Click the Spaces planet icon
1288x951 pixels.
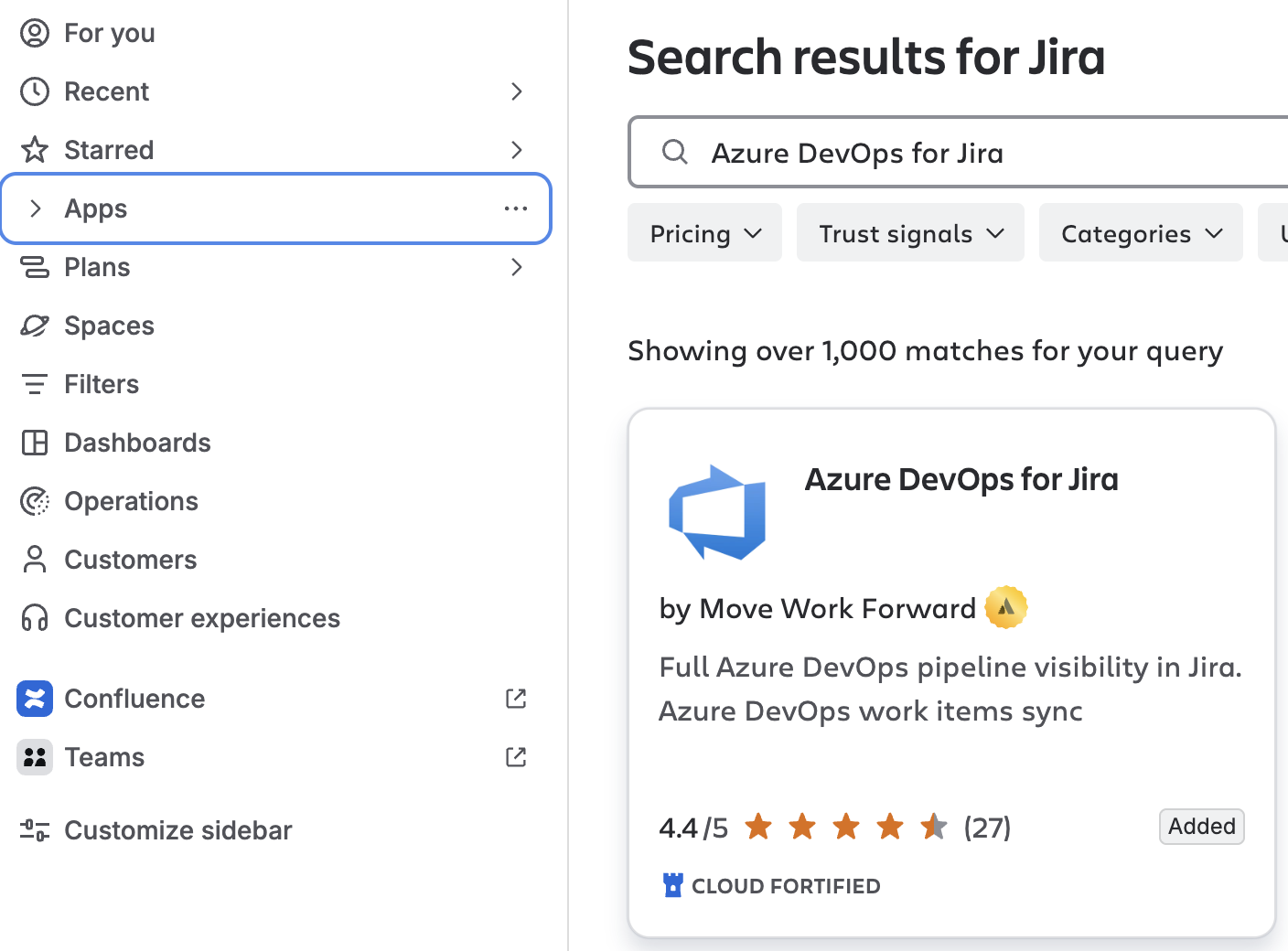pos(35,326)
